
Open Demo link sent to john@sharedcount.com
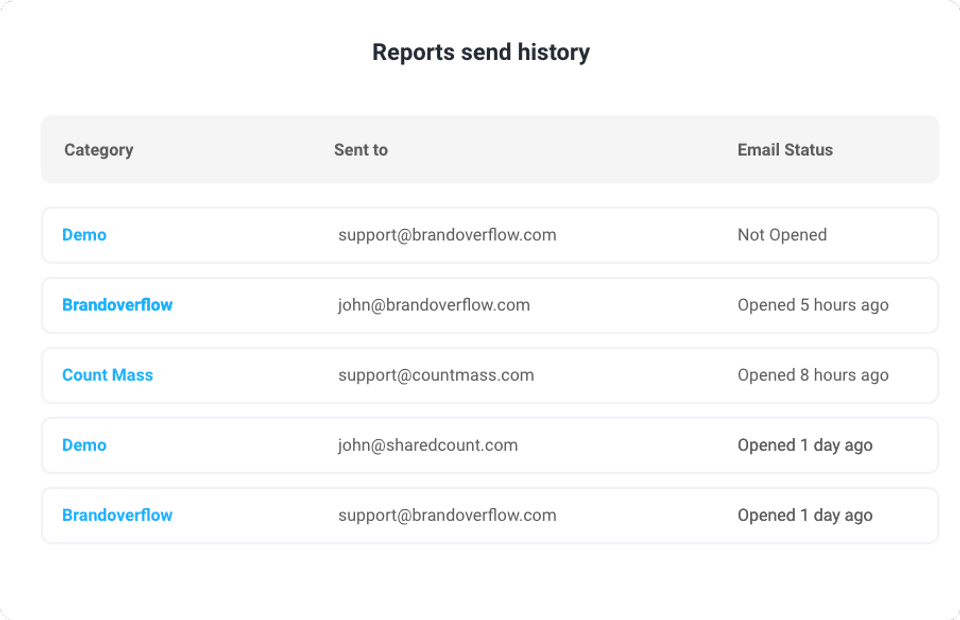[84, 445]
